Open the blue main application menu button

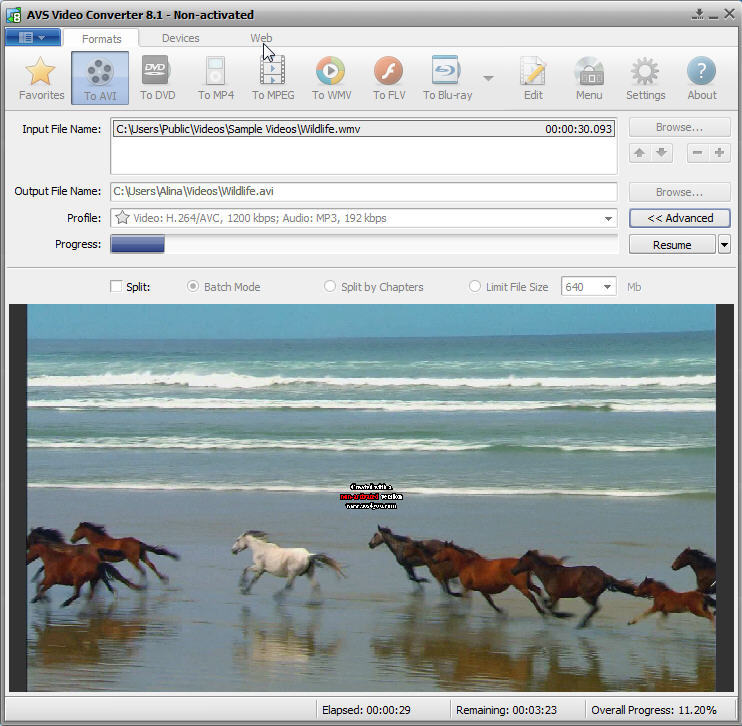point(33,37)
